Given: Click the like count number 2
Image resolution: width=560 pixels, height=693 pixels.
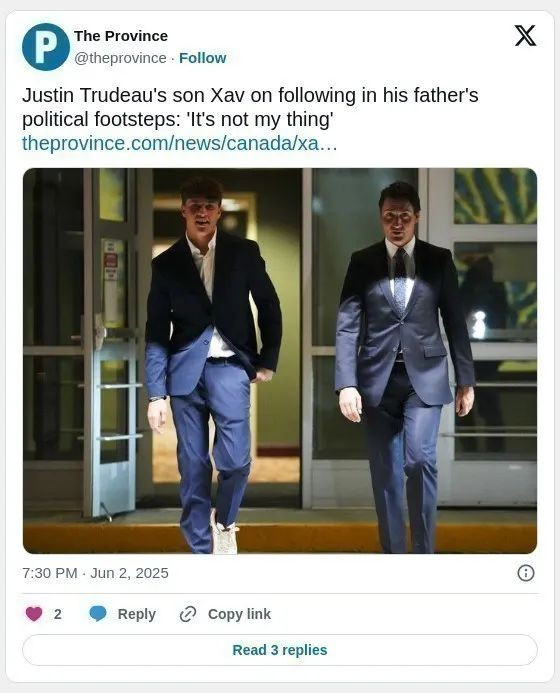Looking at the screenshot, I should 57,614.
